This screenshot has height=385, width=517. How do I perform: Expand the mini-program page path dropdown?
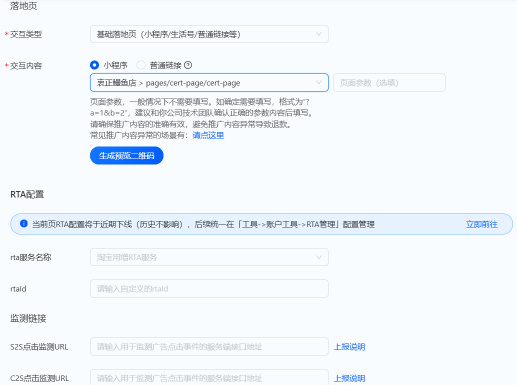tap(209, 83)
